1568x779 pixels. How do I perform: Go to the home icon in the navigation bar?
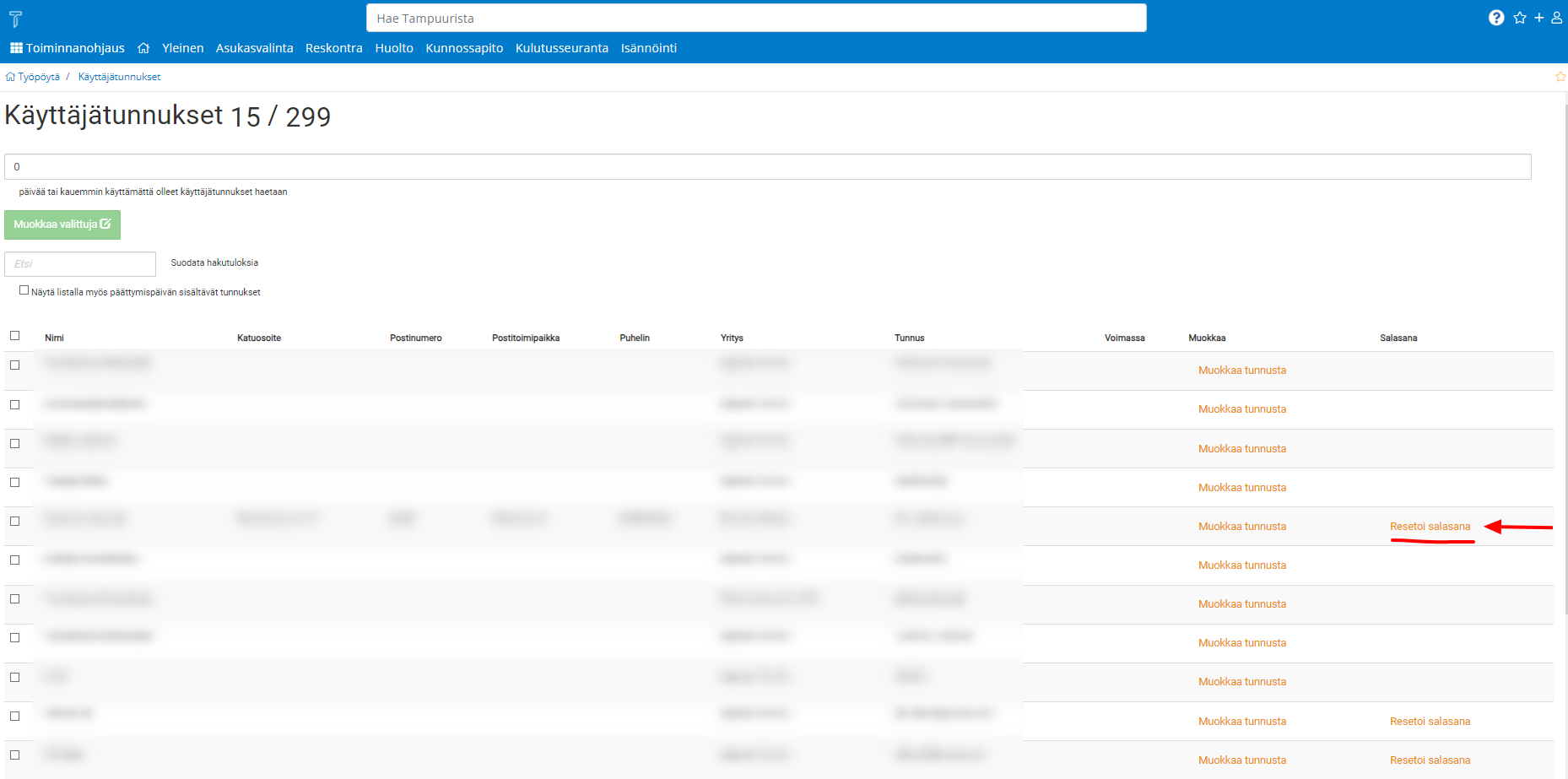click(x=143, y=48)
